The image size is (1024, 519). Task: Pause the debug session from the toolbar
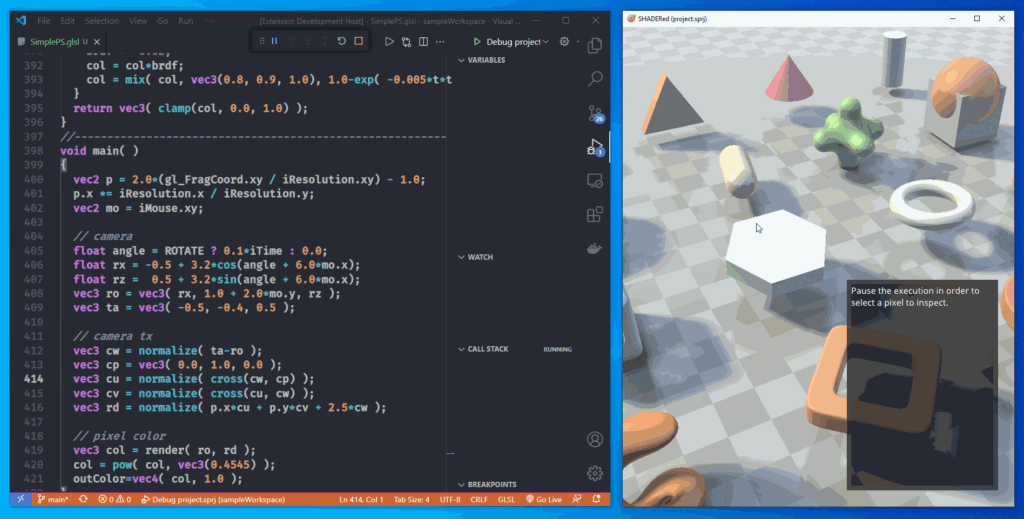point(274,41)
